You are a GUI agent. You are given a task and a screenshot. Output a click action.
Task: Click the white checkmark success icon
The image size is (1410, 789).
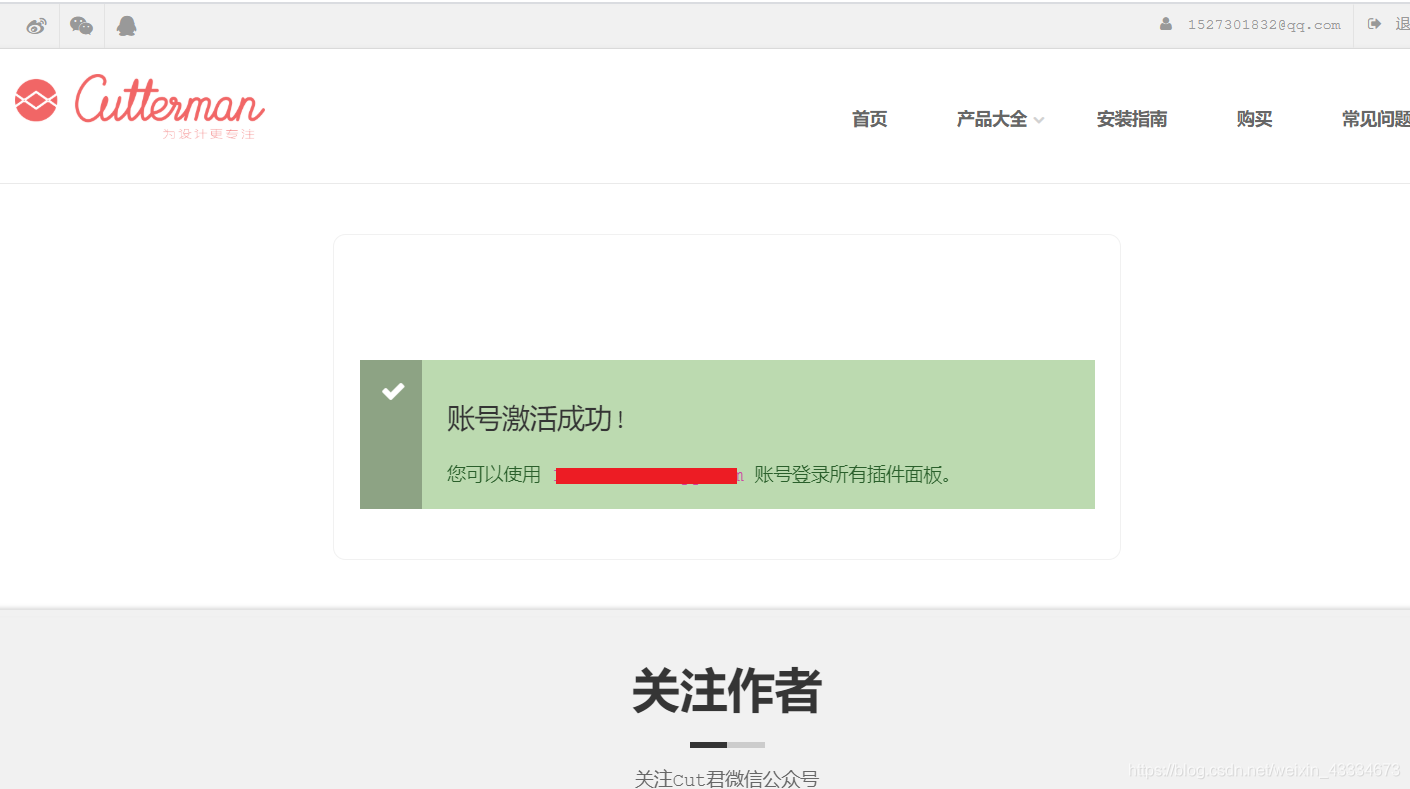coord(393,391)
